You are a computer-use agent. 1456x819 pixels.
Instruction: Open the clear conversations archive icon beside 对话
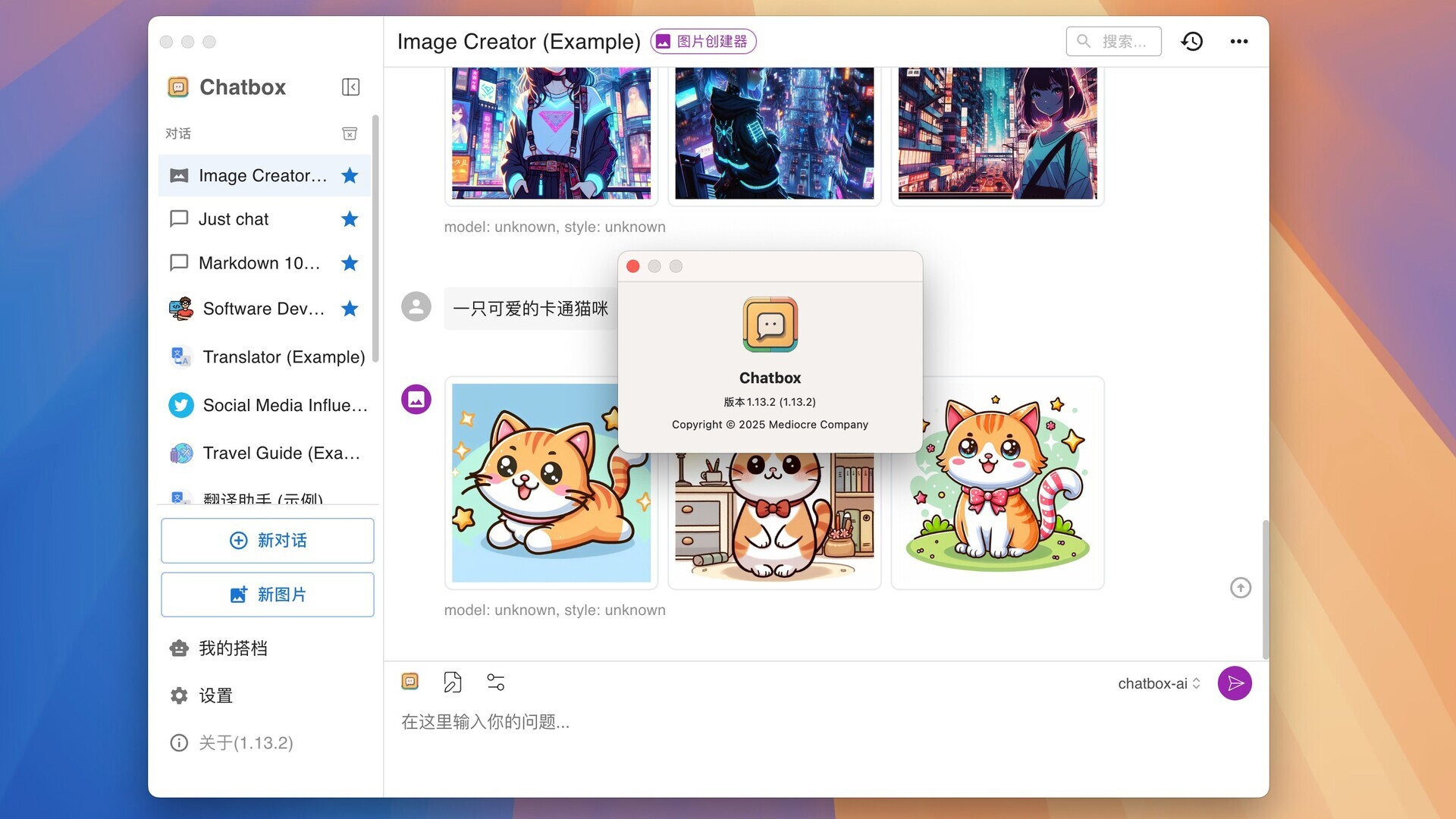[x=349, y=133]
